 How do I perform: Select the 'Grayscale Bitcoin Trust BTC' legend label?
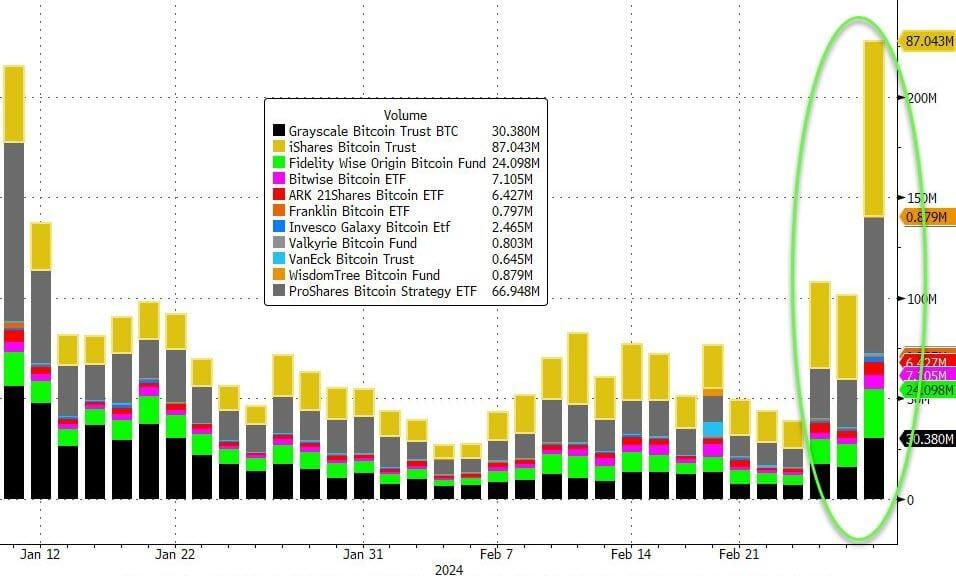tap(373, 131)
